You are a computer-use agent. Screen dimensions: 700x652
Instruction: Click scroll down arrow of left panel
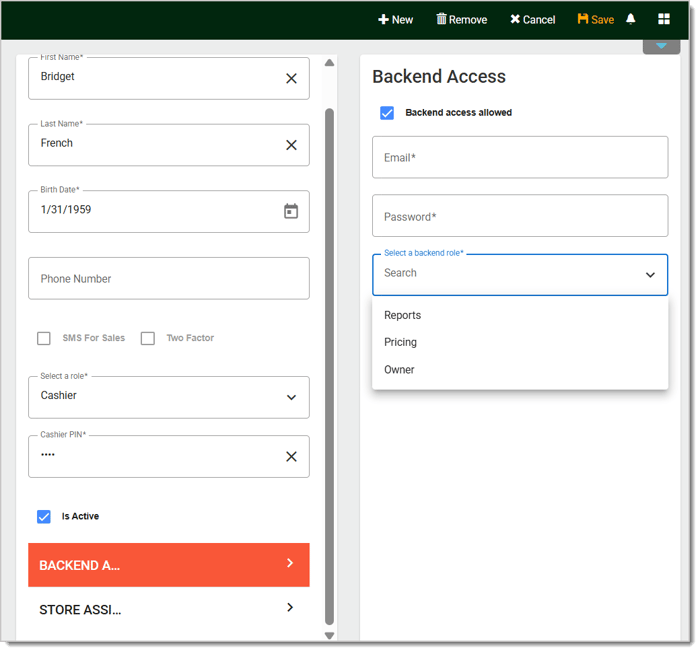pos(329,635)
